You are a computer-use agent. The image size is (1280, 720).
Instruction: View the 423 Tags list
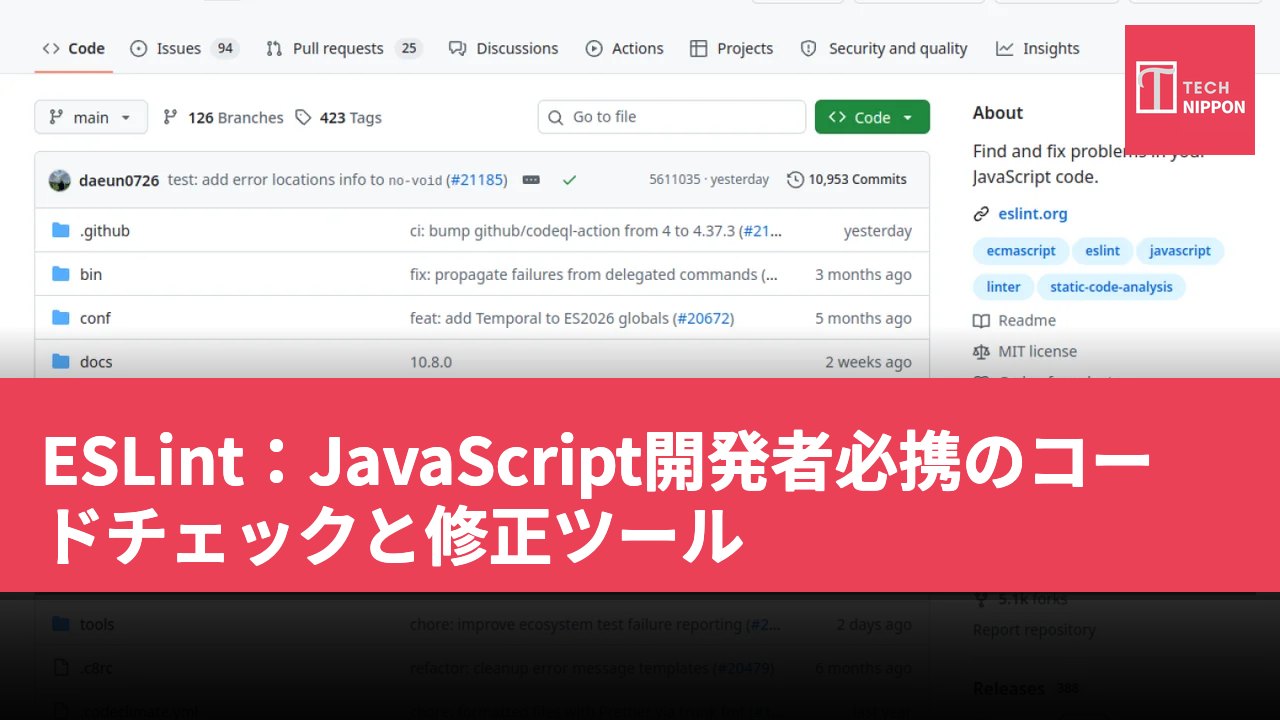(338, 117)
